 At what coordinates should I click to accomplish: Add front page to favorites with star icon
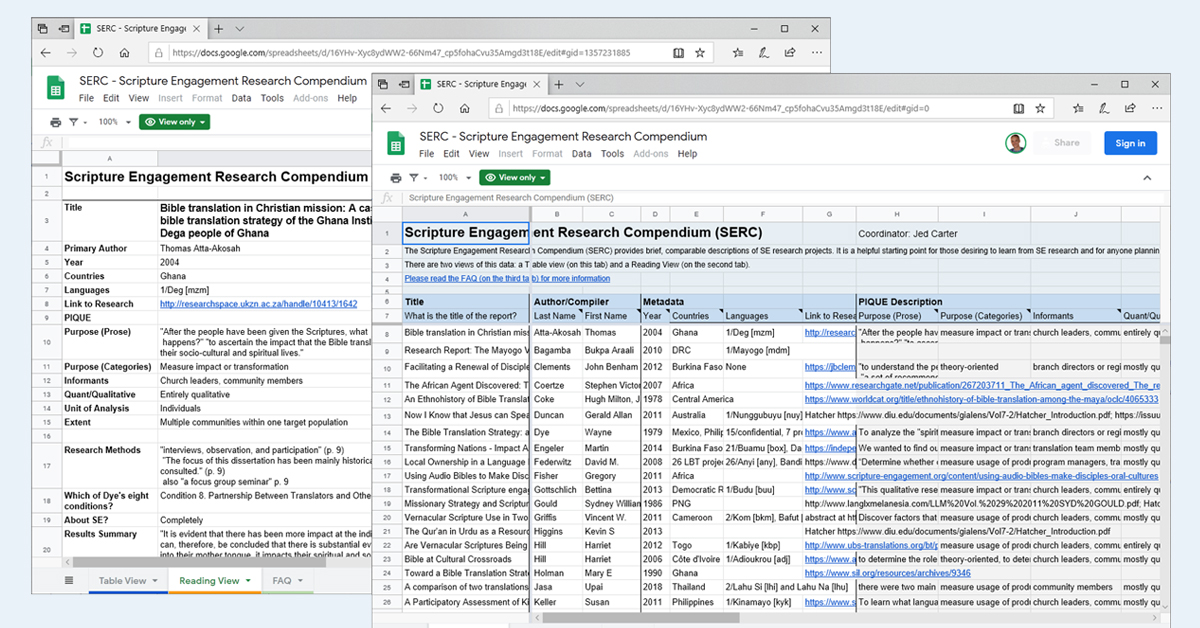click(x=1040, y=108)
